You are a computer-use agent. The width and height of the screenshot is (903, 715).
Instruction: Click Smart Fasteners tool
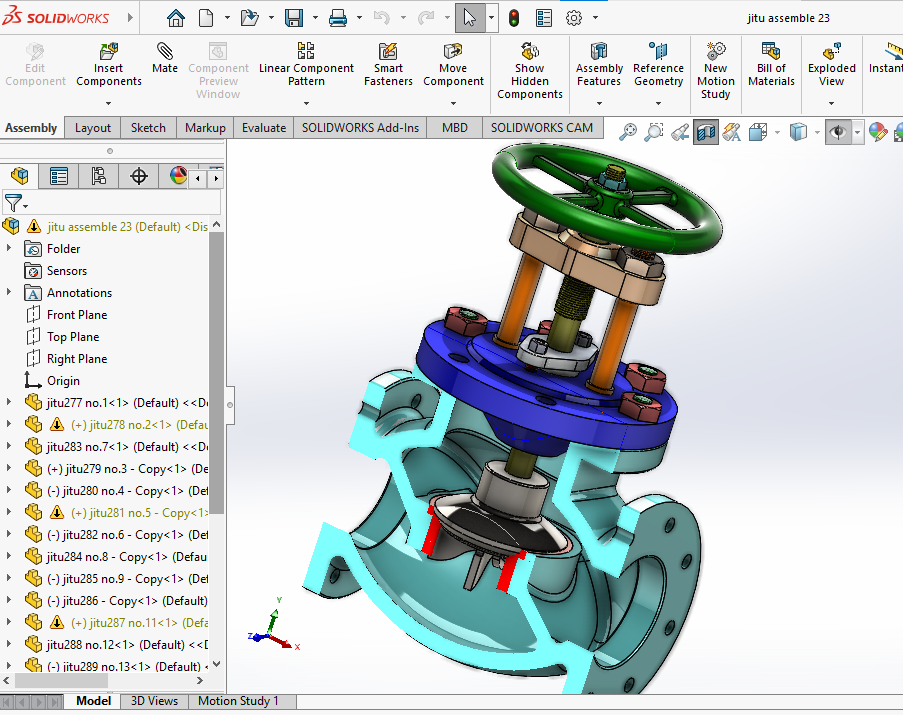pyautogui.click(x=388, y=64)
